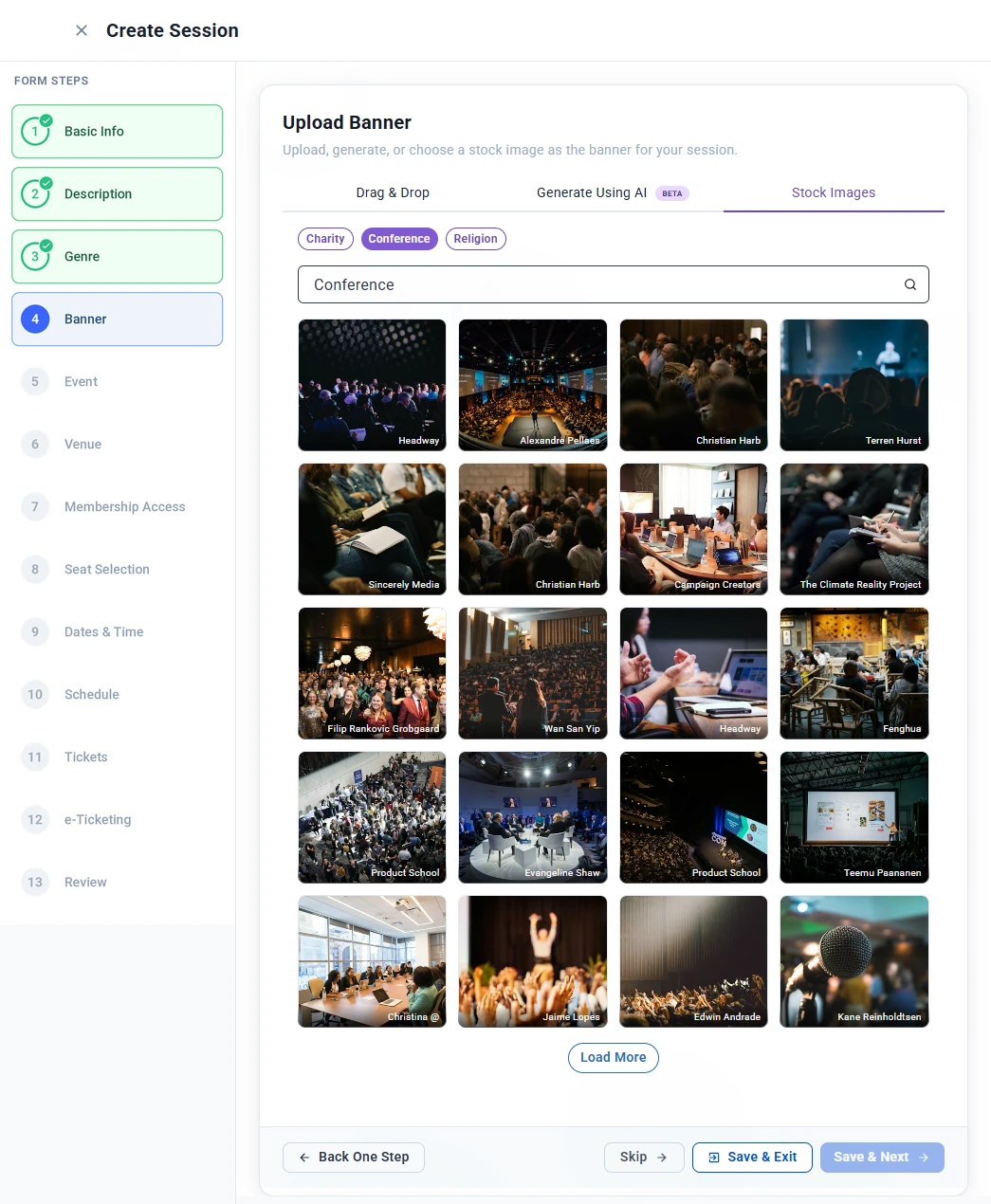Open the Basic Info form step

[x=118, y=132]
